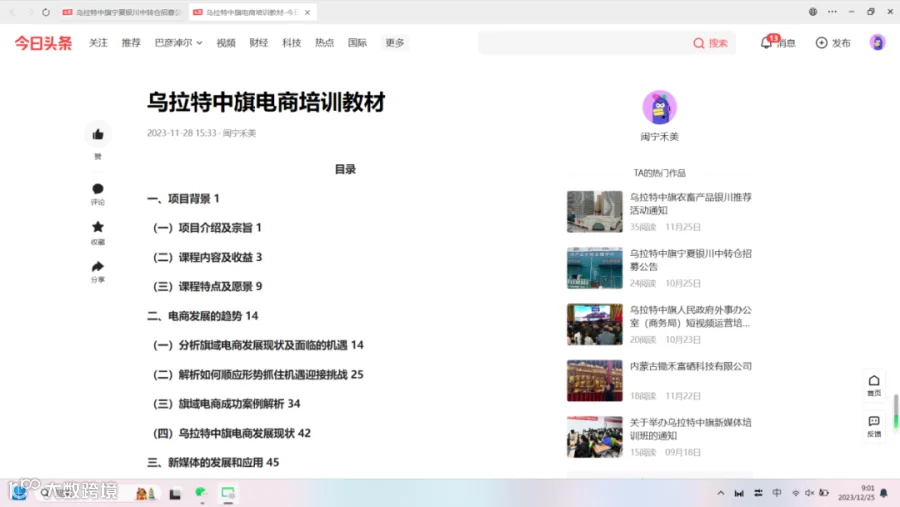This screenshot has height=507, width=900.
Task: Click the 反馈 feedback floating icon
Action: [x=874, y=426]
